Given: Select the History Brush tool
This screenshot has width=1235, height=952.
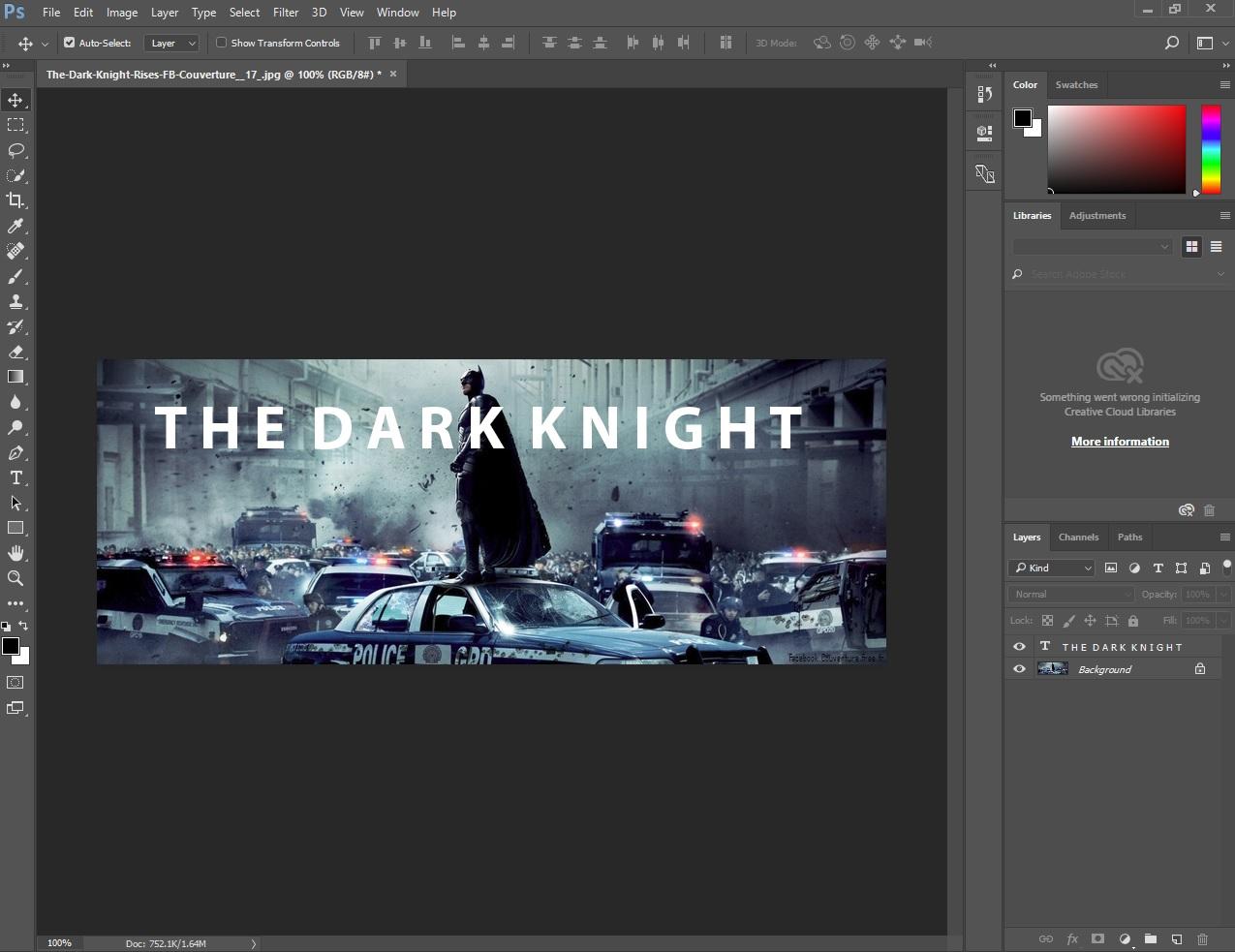Looking at the screenshot, I should click(x=15, y=326).
